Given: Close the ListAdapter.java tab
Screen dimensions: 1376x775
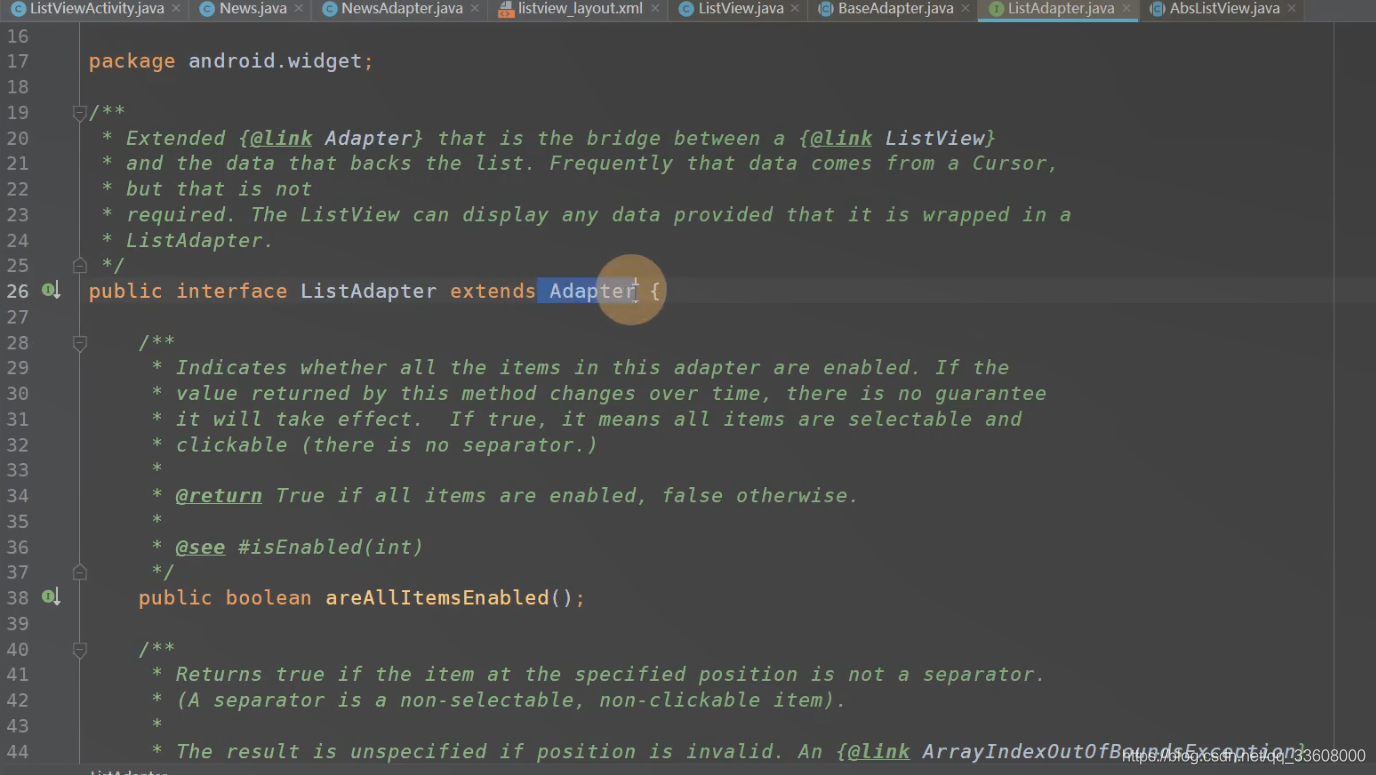Looking at the screenshot, I should click(x=1125, y=8).
